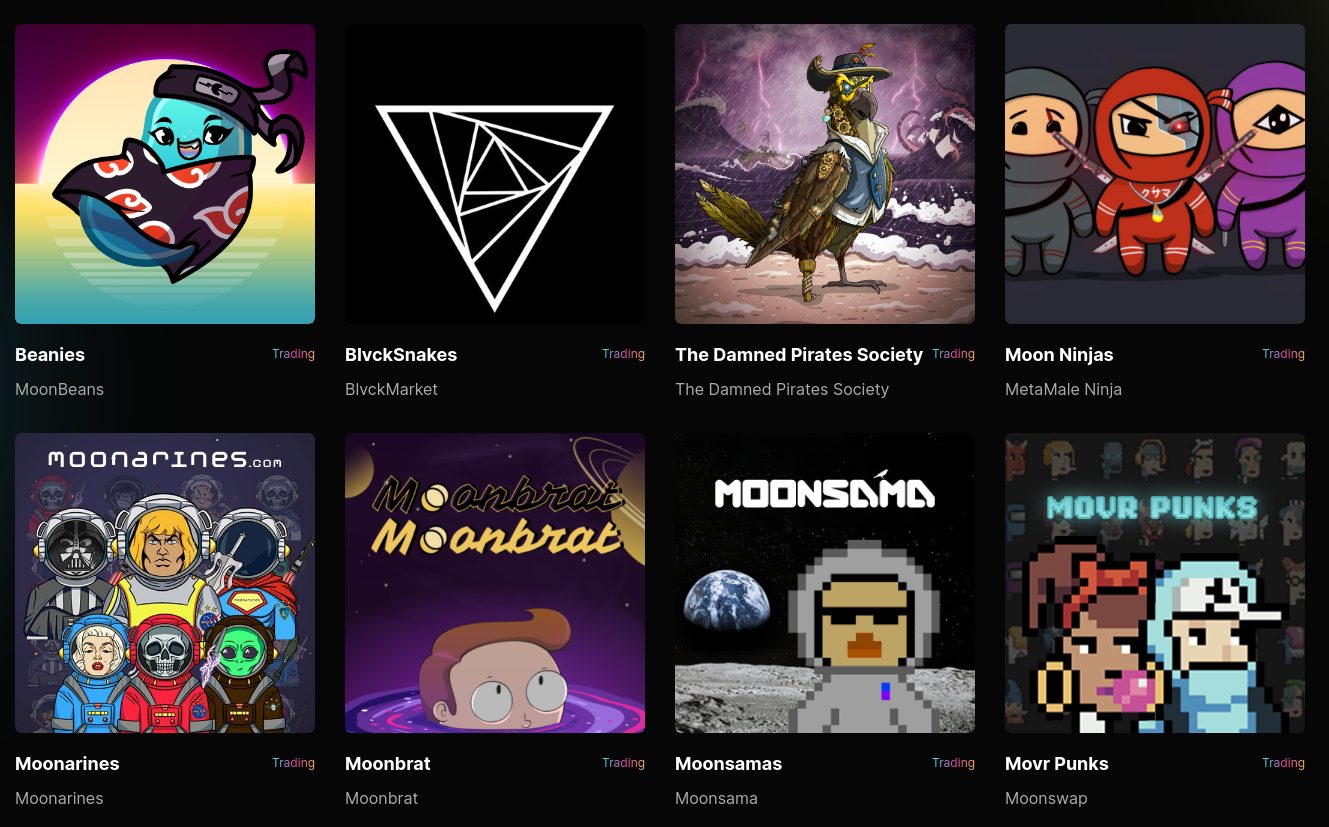This screenshot has width=1329, height=827.
Task: Open the Movr Punks pixel art image
Action: tap(1155, 583)
